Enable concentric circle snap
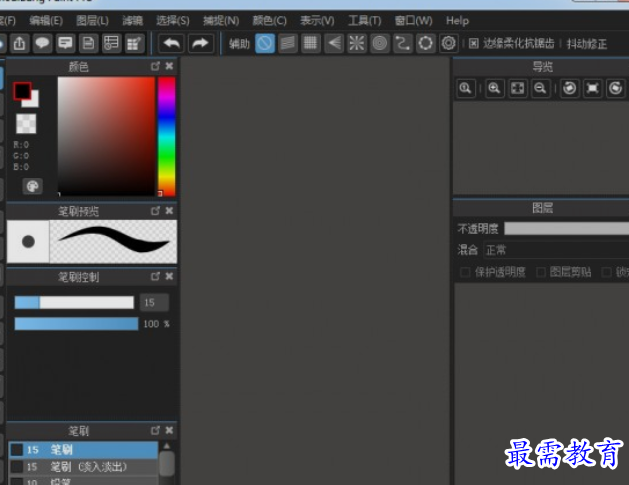Image resolution: width=629 pixels, height=485 pixels. click(379, 43)
